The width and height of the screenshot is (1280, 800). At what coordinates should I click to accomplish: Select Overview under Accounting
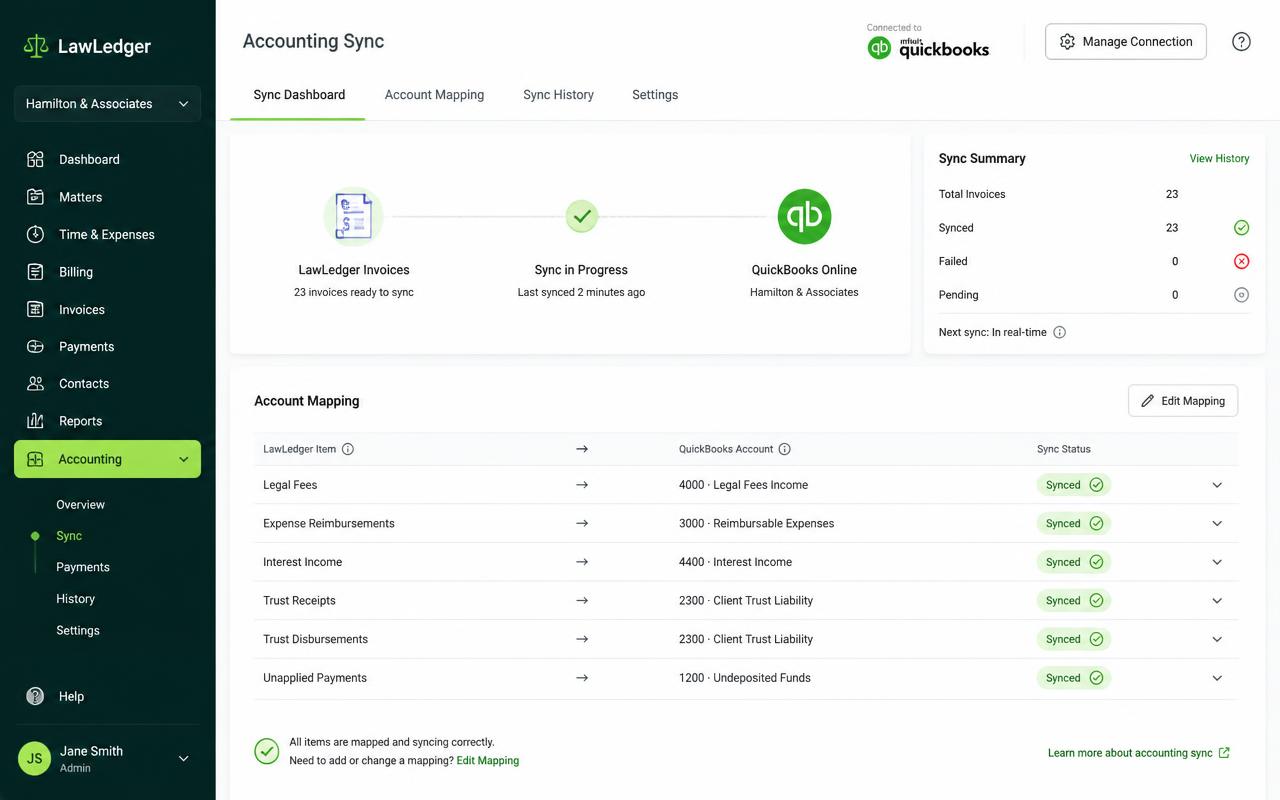[x=80, y=505]
